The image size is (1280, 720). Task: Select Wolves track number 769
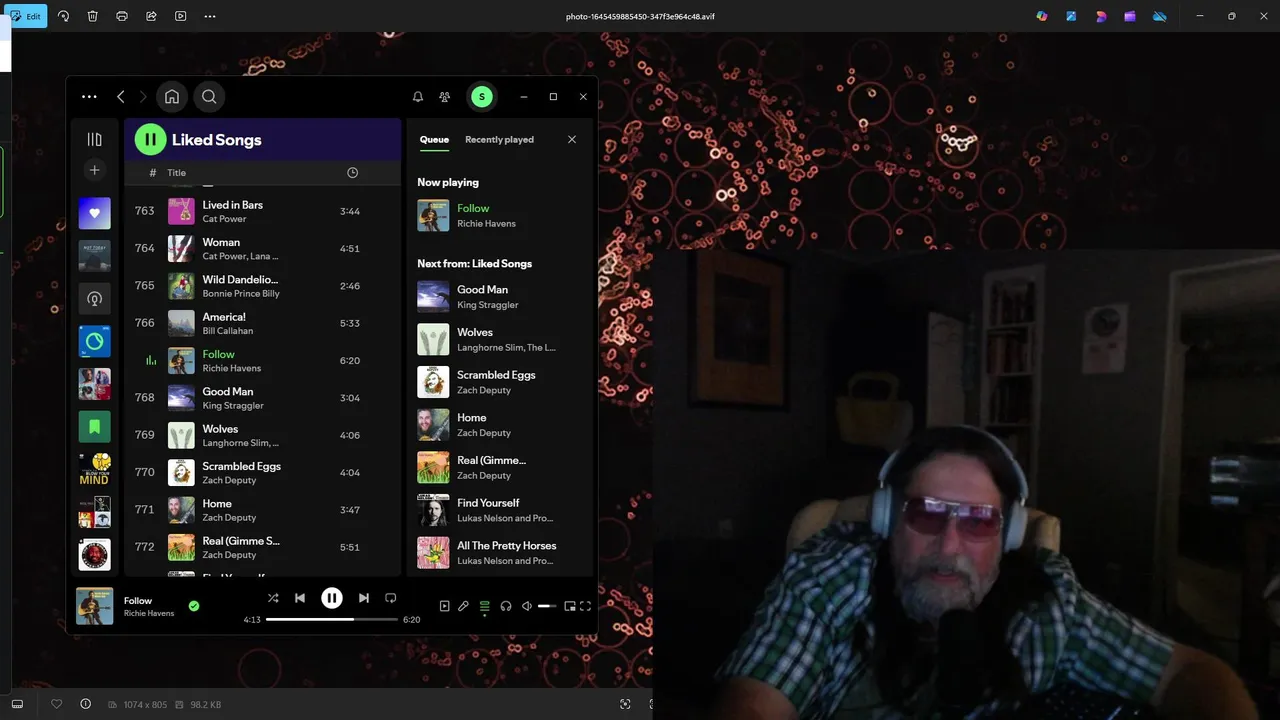click(x=262, y=435)
